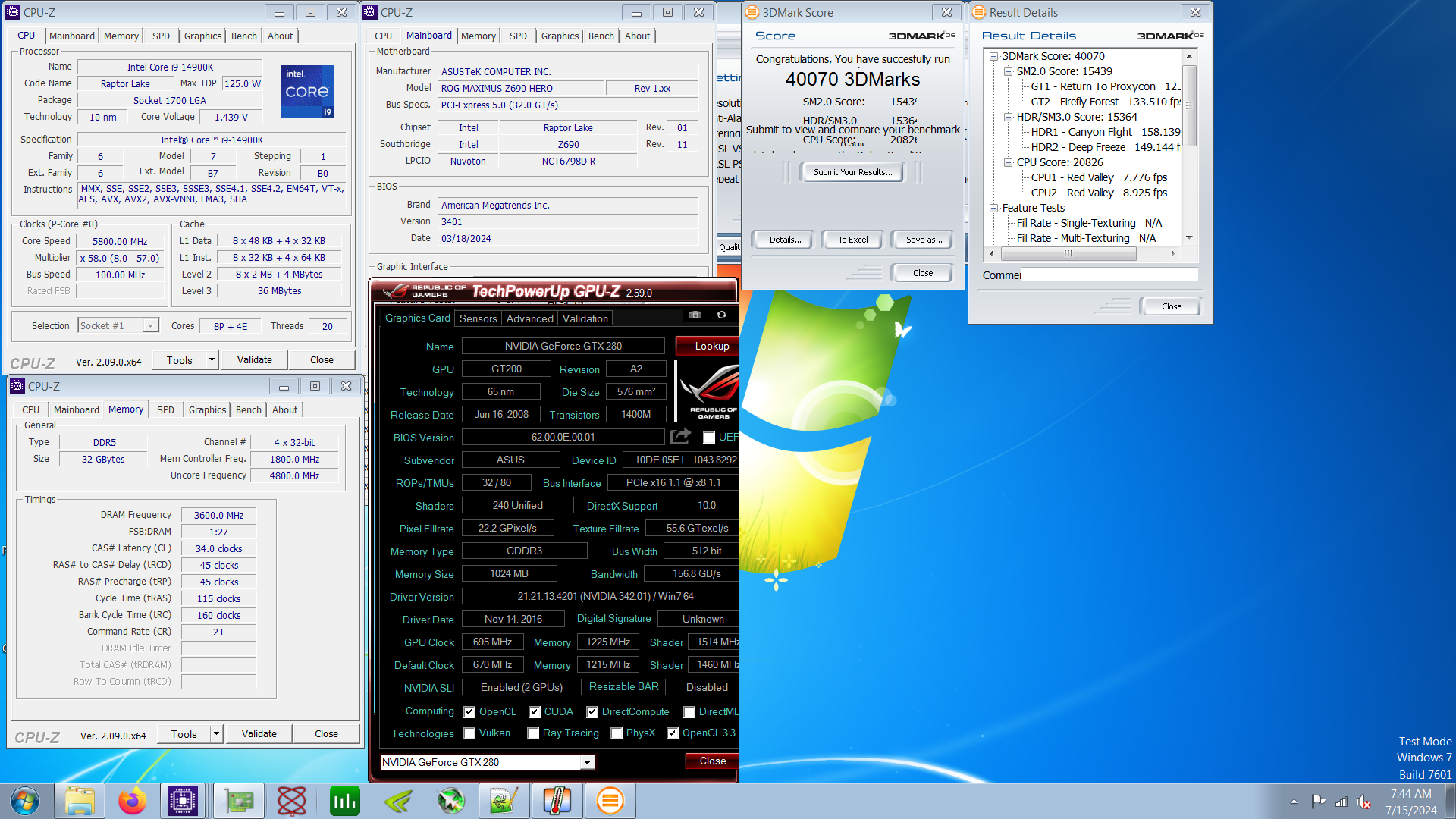The height and width of the screenshot is (819, 1456).
Task: Open the Validation tab in GPU-Z
Action: [585, 318]
